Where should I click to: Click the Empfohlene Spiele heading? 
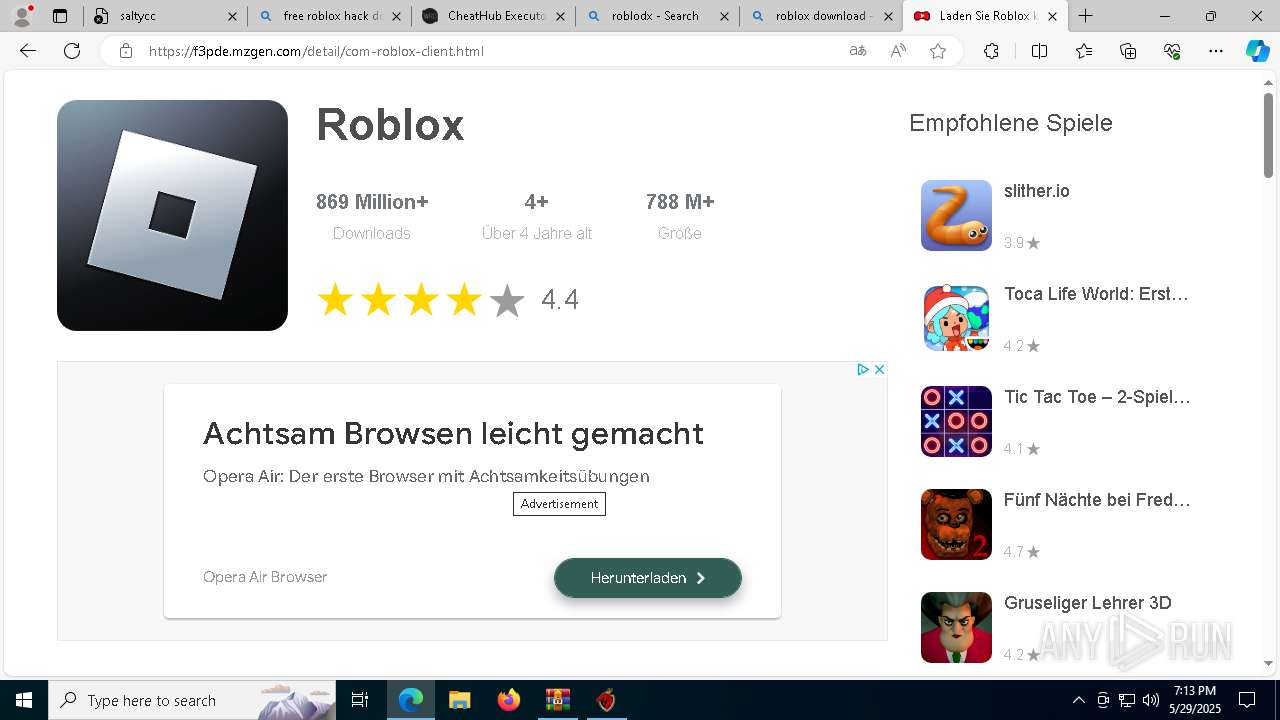point(1011,123)
